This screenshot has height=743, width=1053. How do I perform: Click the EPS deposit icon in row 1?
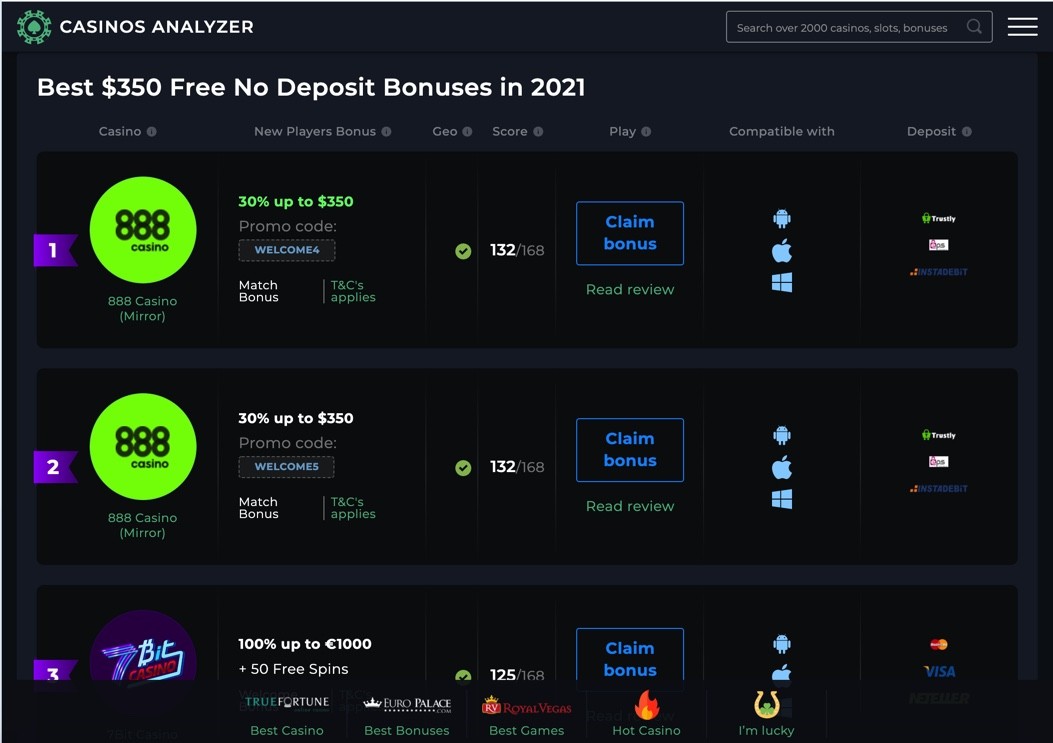[939, 245]
